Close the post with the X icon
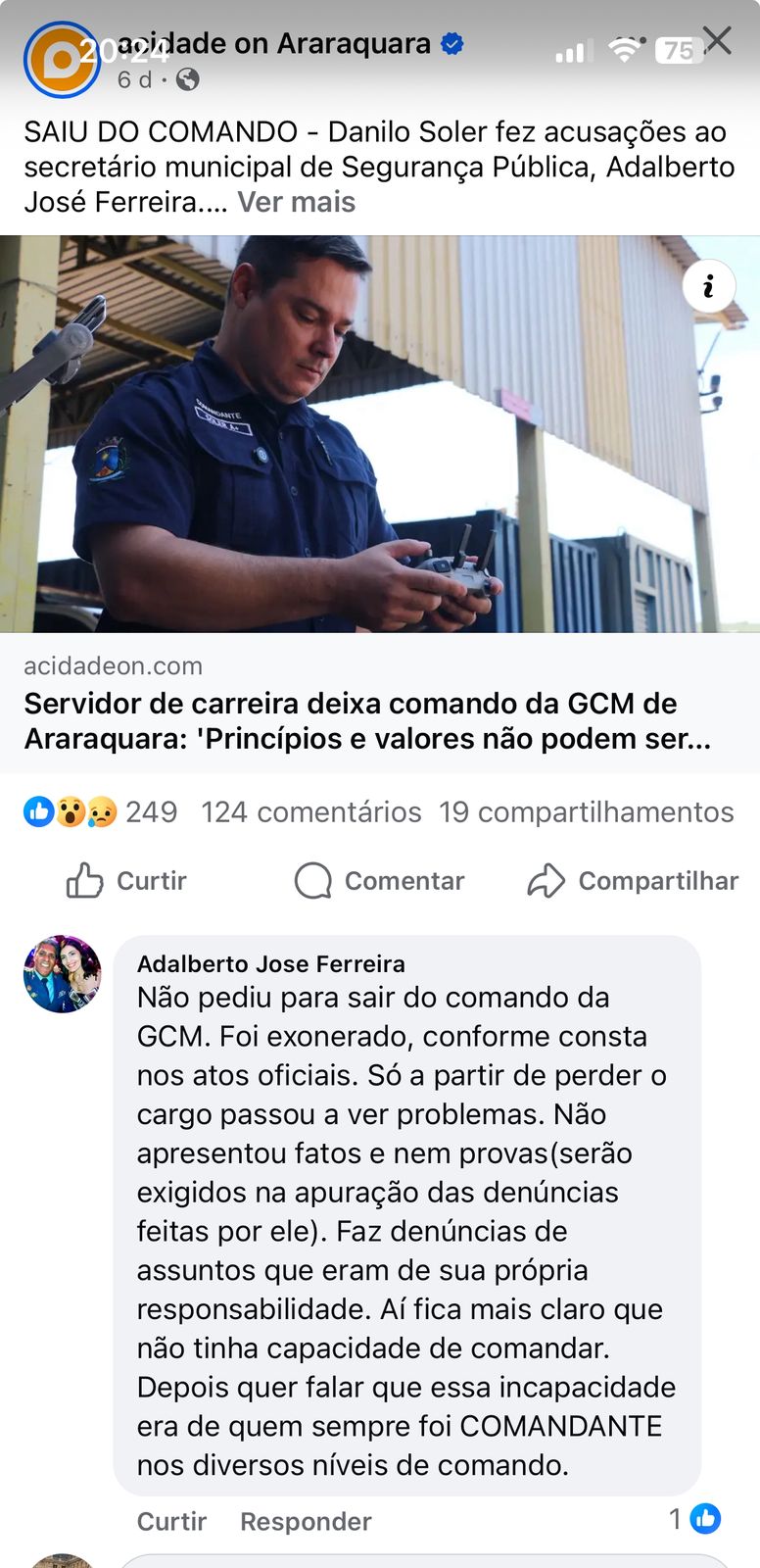The height and width of the screenshot is (1568, 760). point(717,40)
